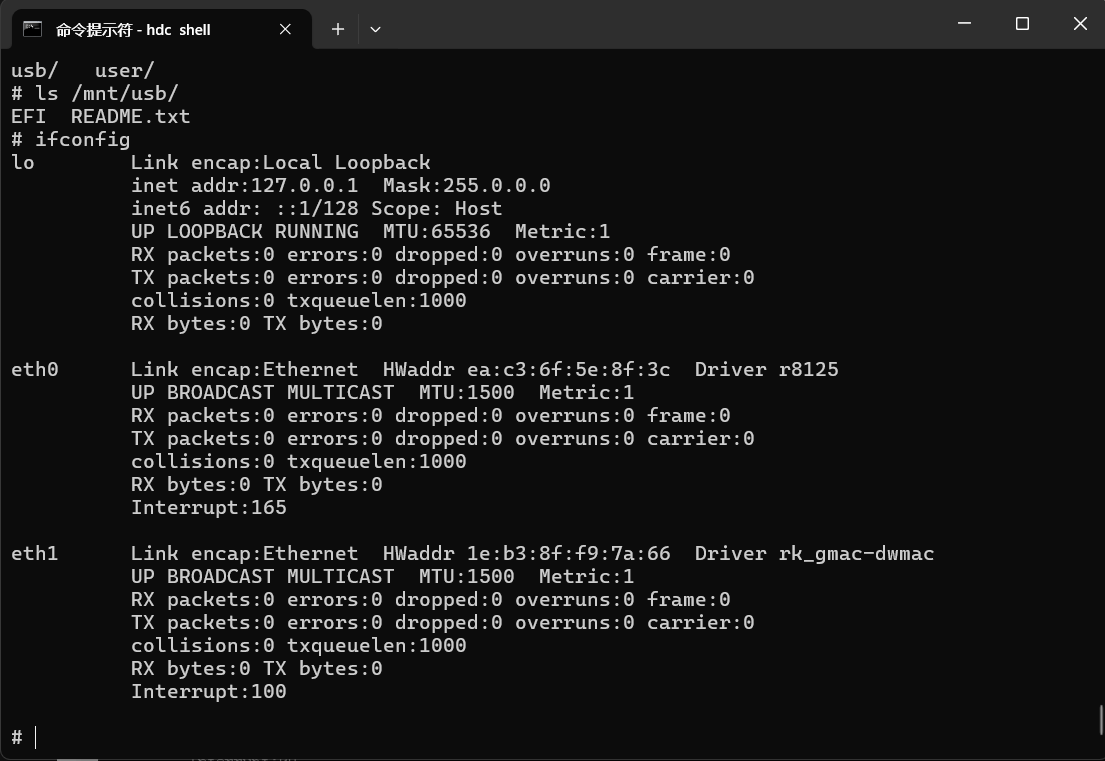Close the hdc shell tab
The width and height of the screenshot is (1105, 761).
click(x=285, y=29)
